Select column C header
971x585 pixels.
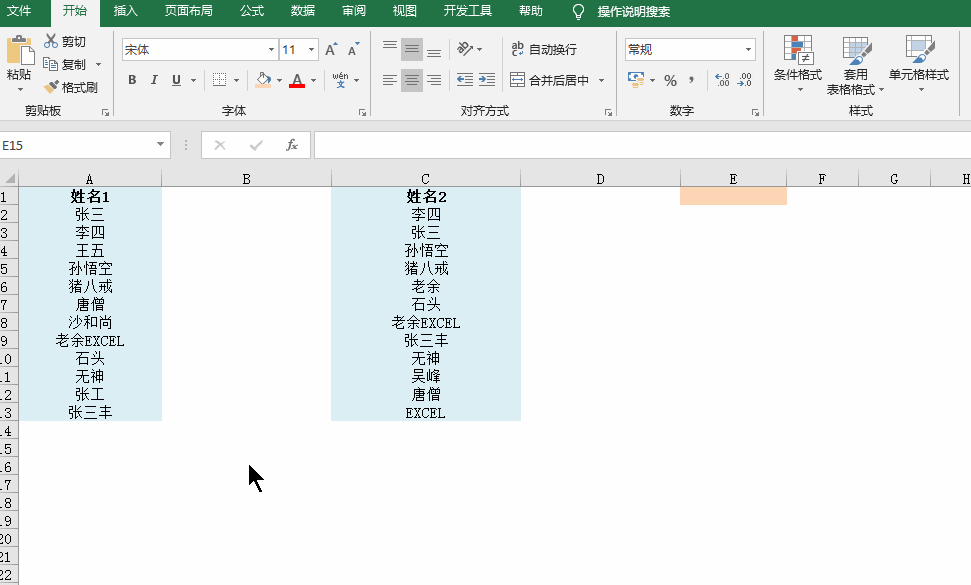click(425, 179)
